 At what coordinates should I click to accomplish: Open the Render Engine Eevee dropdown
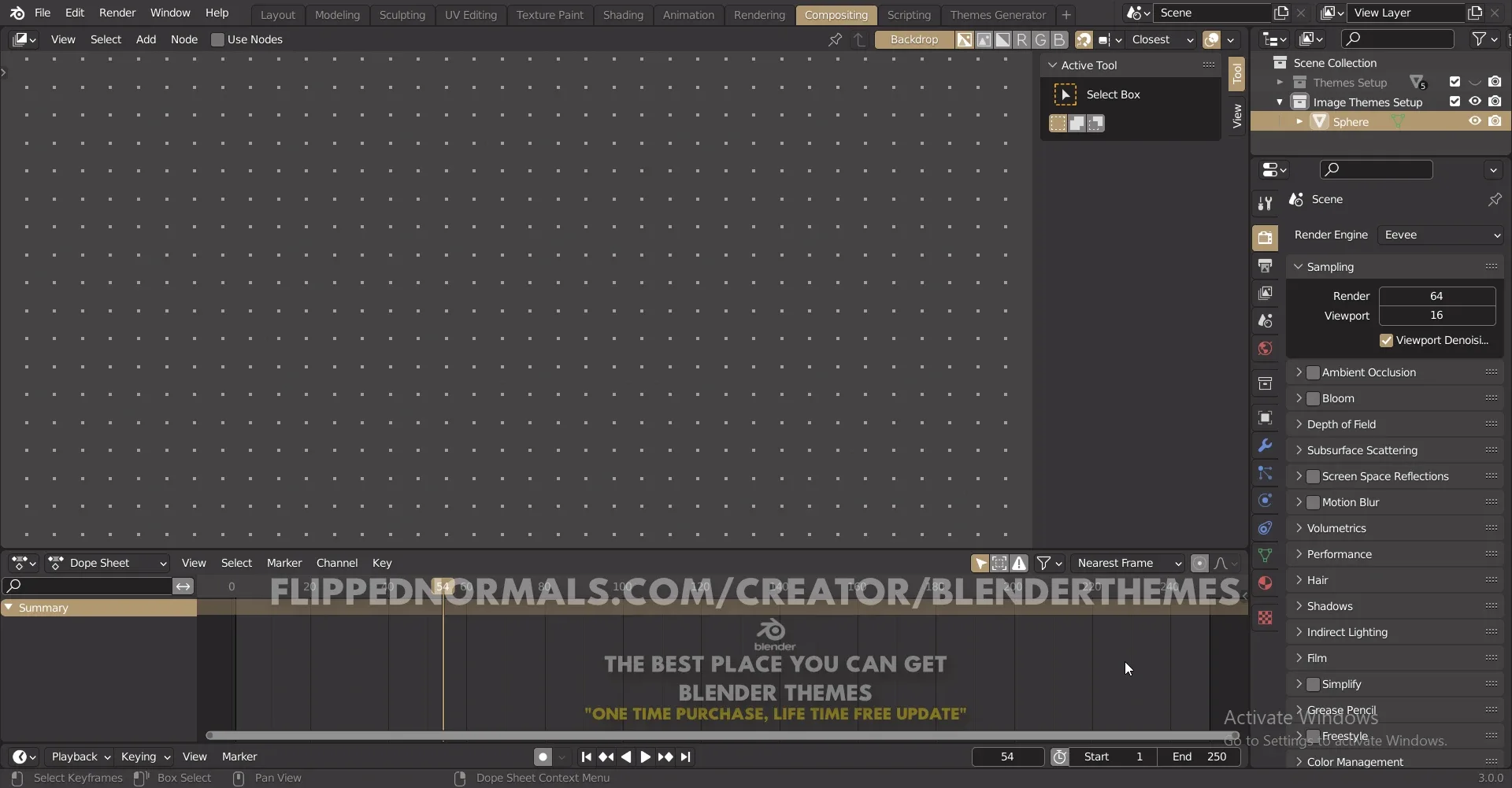click(x=1440, y=235)
